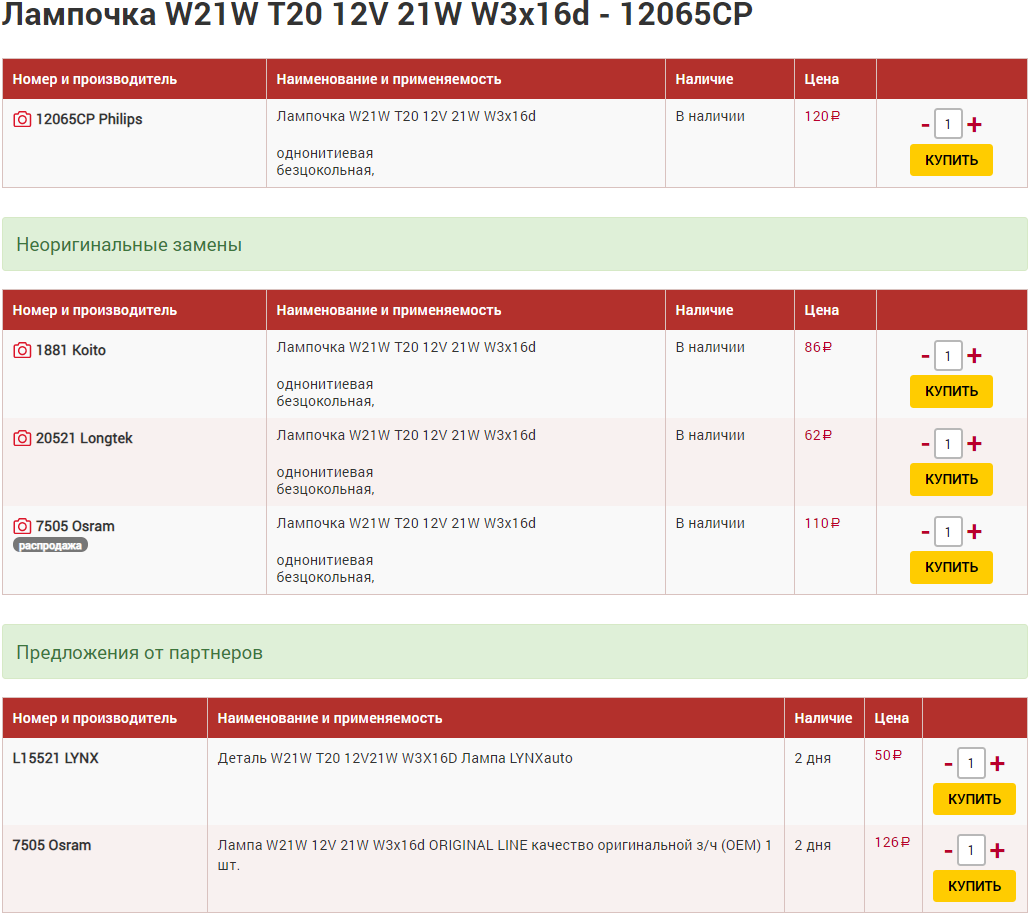This screenshot has height=914, width=1029.
Task: Click the распродажа badge under 7505 Osram
Action: click(x=51, y=545)
